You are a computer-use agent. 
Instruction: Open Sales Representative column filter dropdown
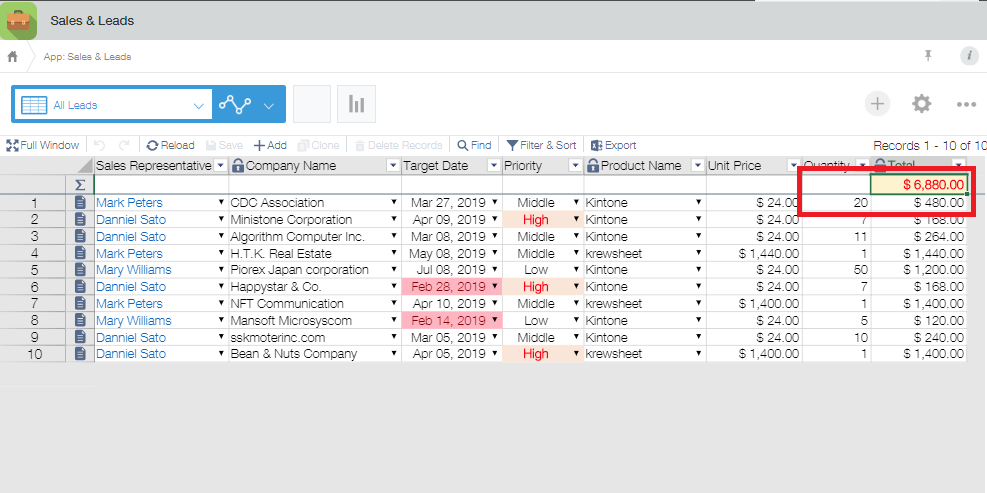221,166
